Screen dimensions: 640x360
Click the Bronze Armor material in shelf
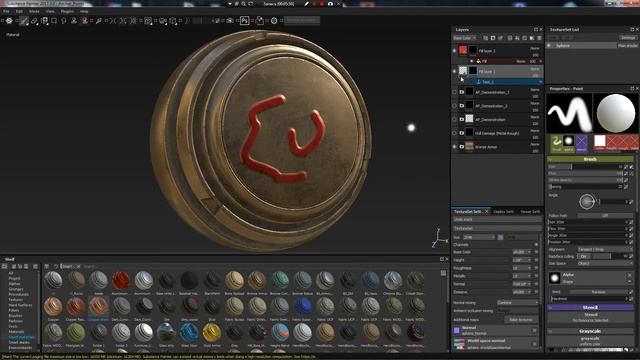pyautogui.click(x=257, y=280)
